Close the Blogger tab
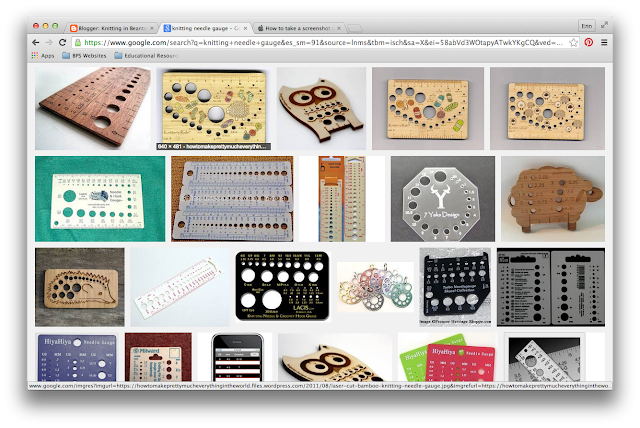The image size is (640, 428). 151,28
